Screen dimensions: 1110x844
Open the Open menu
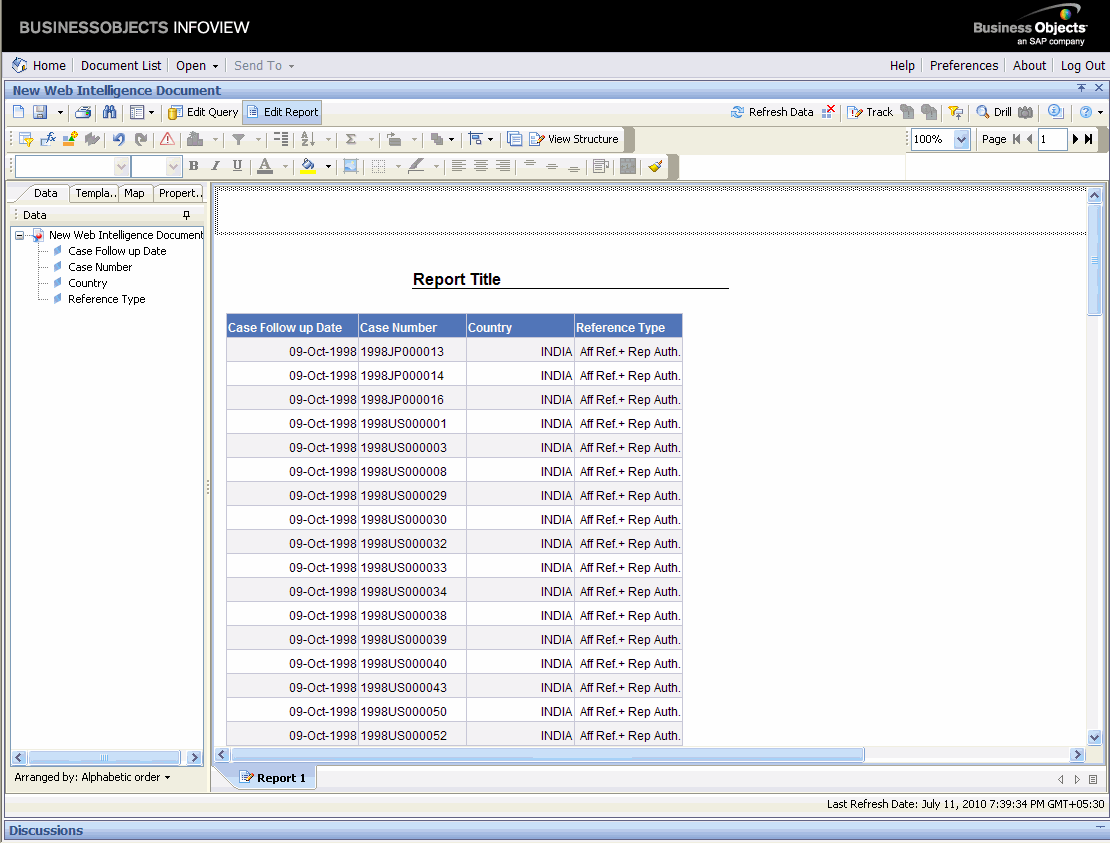point(197,65)
